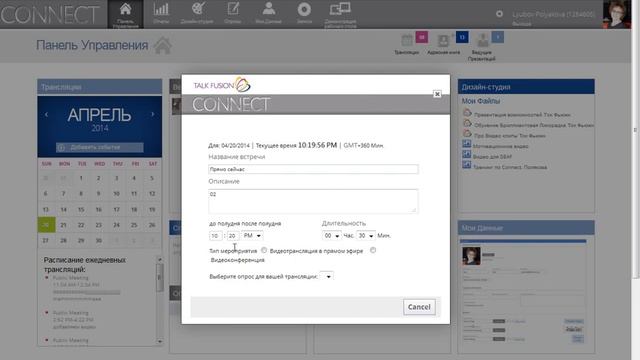Open the Панель Управления home tab
Image resolution: width=640 pixels, height=360 pixels.
125,15
